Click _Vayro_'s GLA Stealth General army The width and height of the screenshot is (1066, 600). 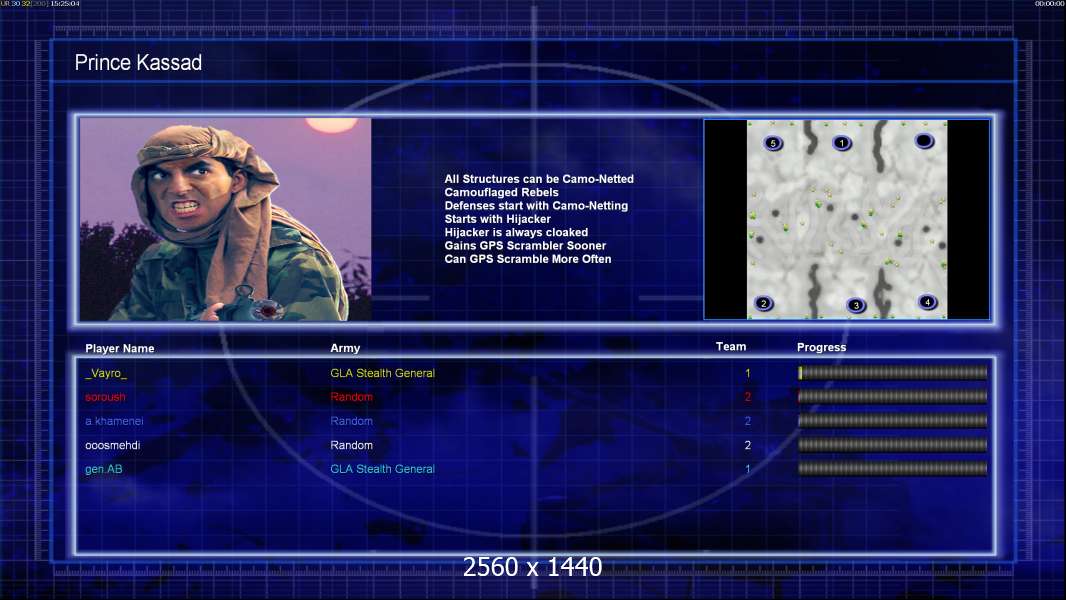(382, 373)
